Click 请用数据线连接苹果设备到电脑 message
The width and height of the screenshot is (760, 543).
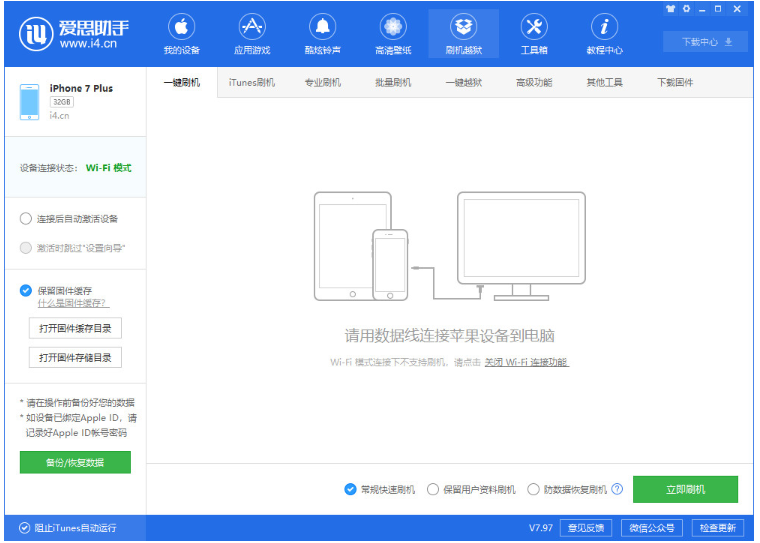click(449, 335)
